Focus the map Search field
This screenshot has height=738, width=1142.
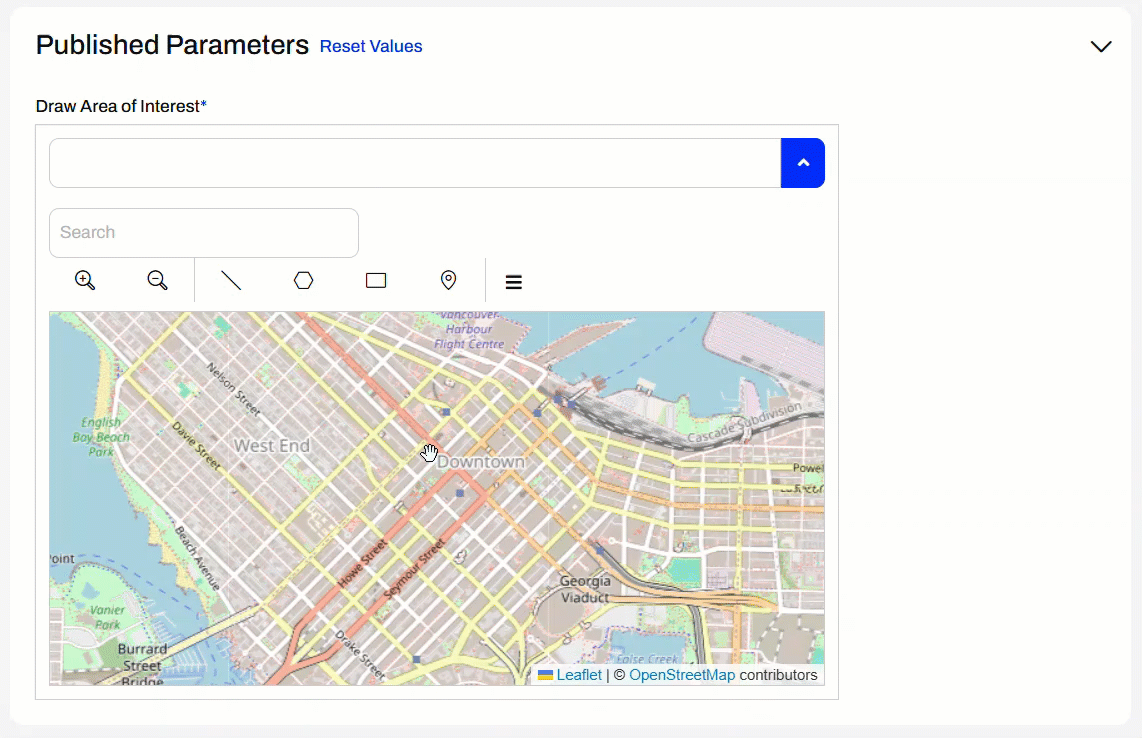click(203, 233)
